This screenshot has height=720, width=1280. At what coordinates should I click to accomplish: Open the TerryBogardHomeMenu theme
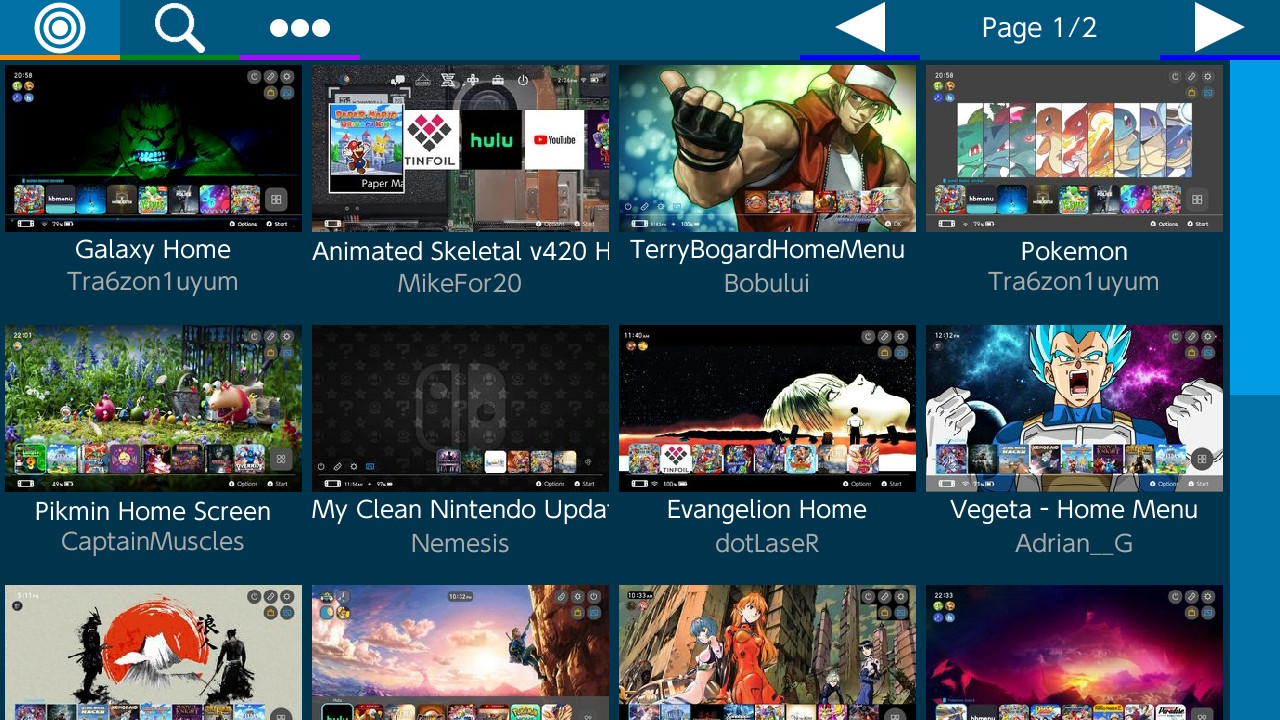click(767, 147)
